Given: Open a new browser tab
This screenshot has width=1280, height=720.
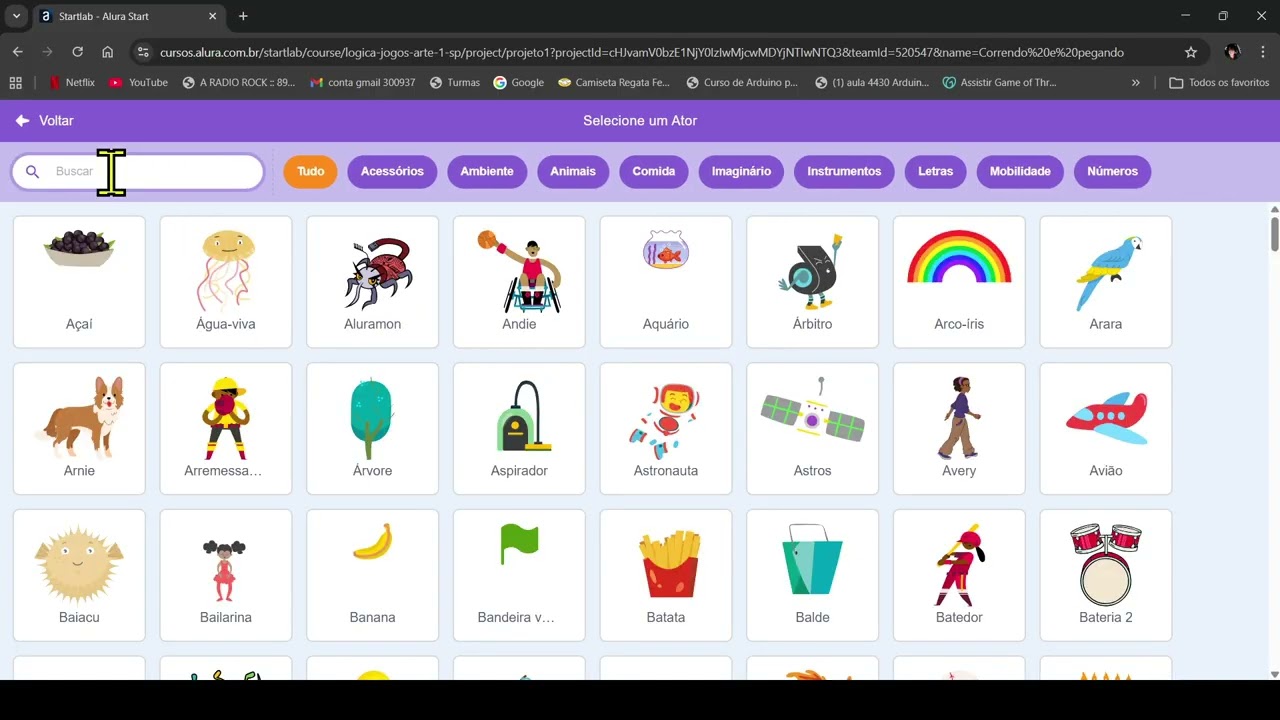Looking at the screenshot, I should tap(243, 16).
